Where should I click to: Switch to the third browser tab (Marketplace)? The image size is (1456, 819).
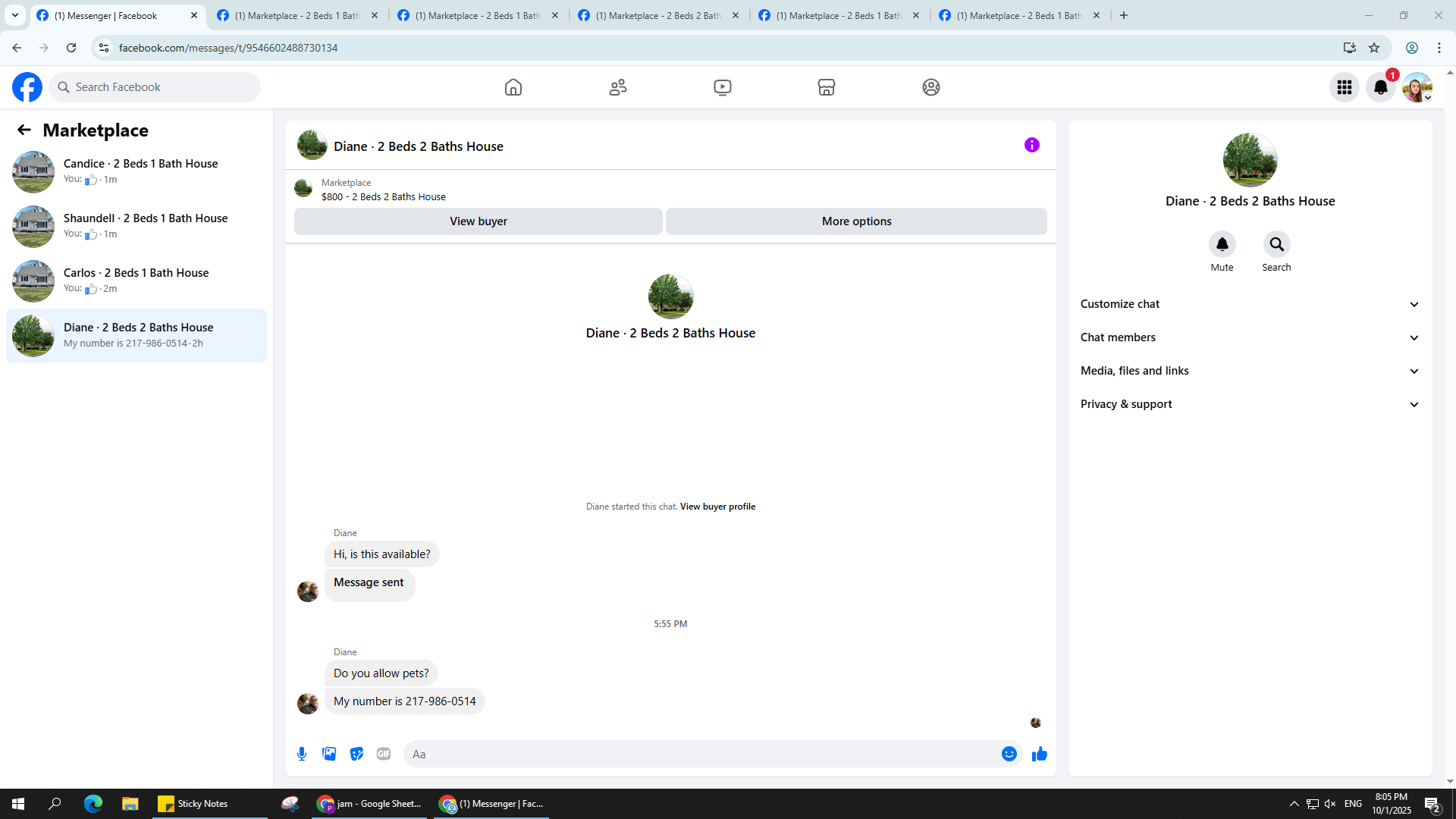(x=479, y=15)
